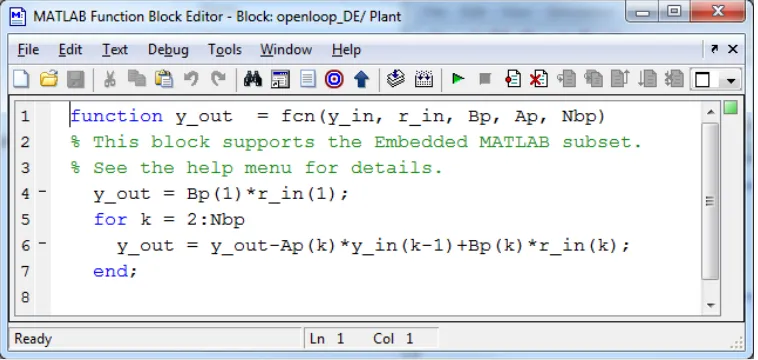Screen dimensions: 758x360
Task: Click the vertical scrollbar thumb
Action: 710,201
